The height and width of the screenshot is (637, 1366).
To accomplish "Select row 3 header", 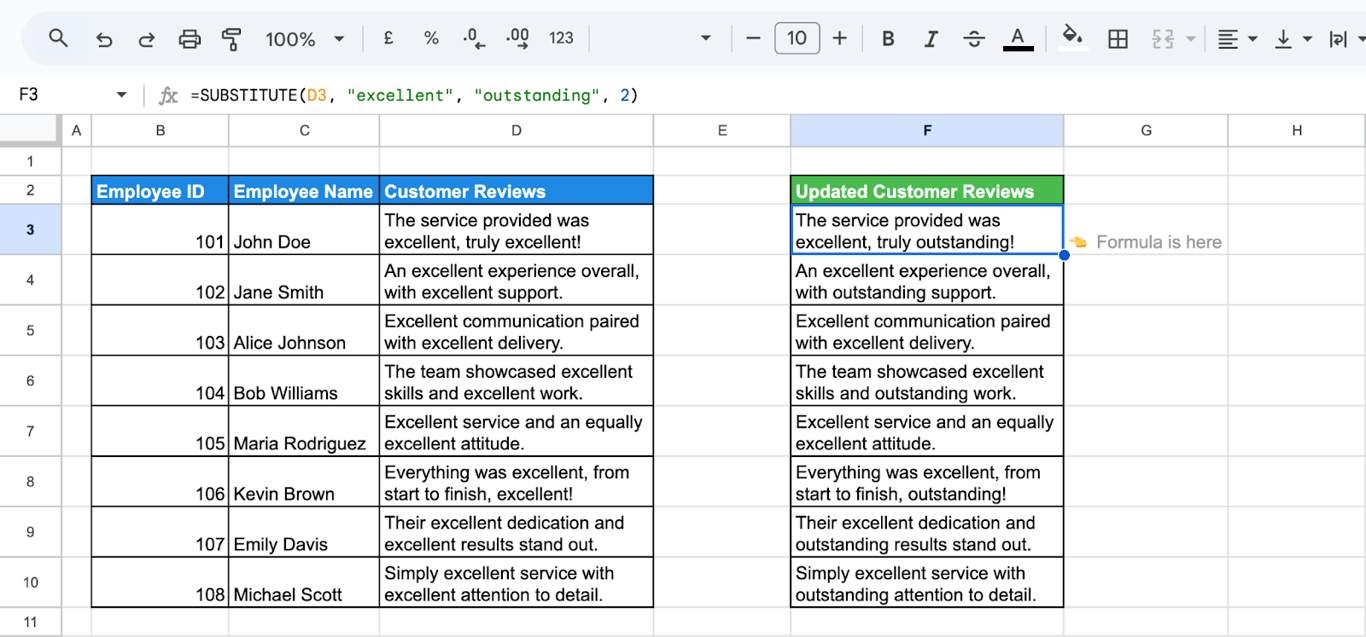I will click(x=30, y=229).
